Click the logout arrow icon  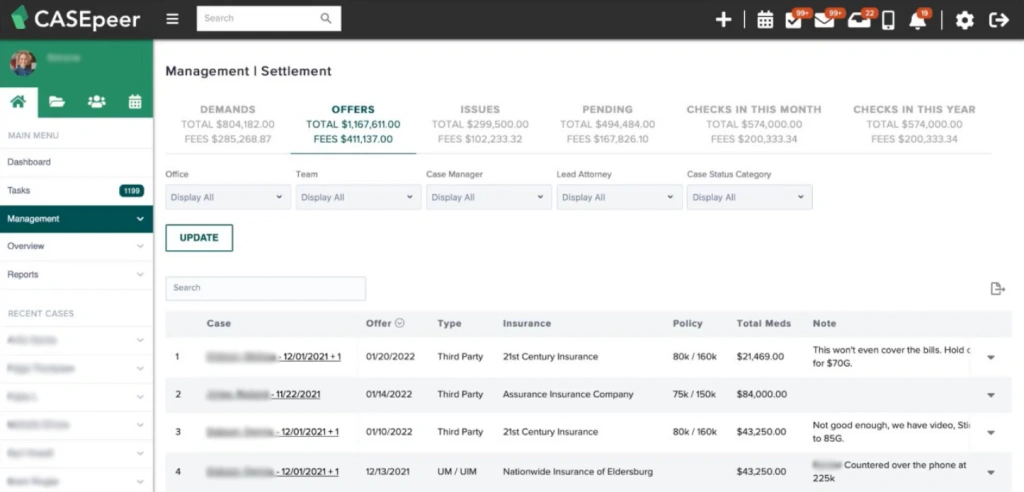click(999, 20)
